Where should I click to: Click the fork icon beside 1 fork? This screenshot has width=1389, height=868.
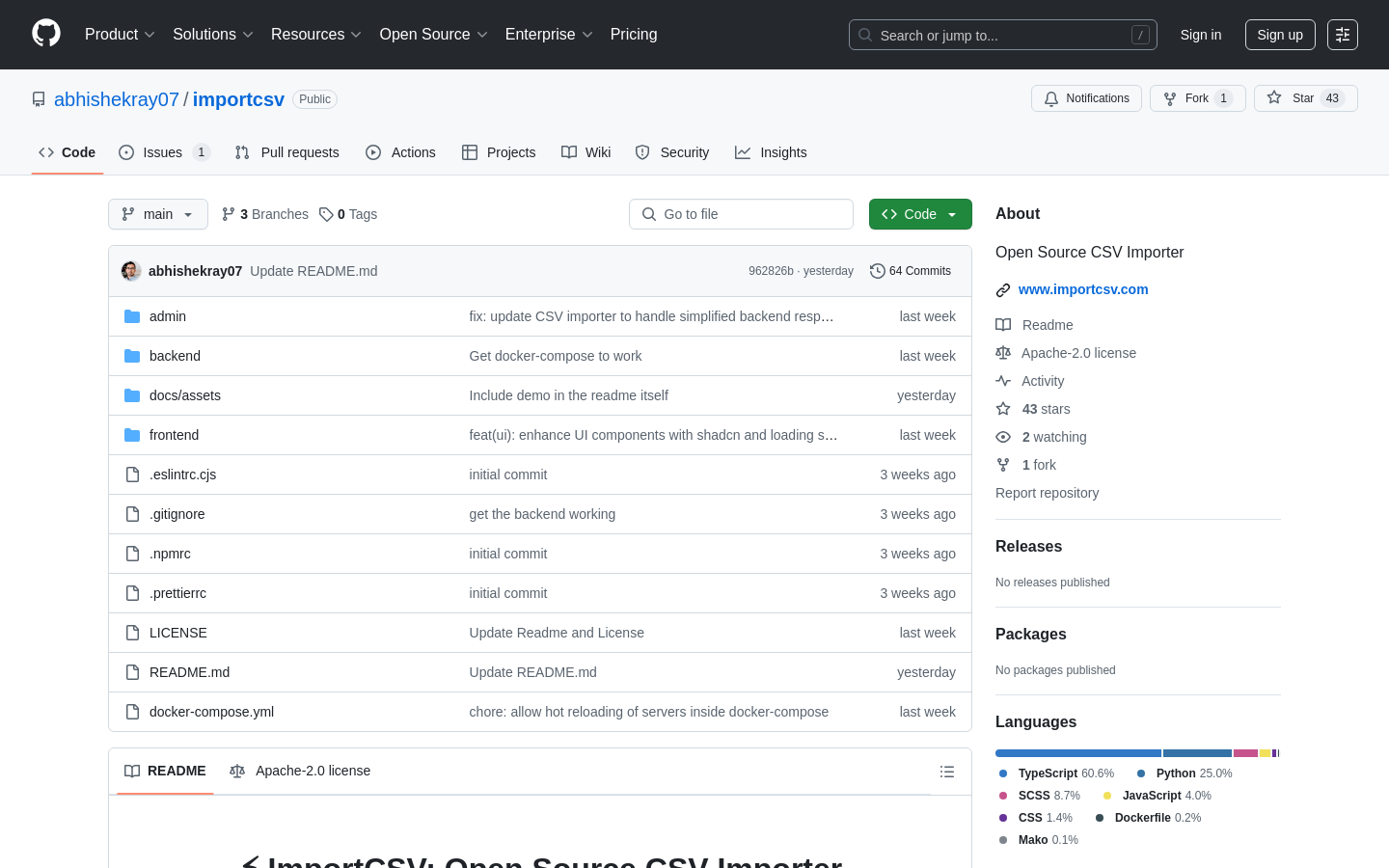coord(1003,465)
